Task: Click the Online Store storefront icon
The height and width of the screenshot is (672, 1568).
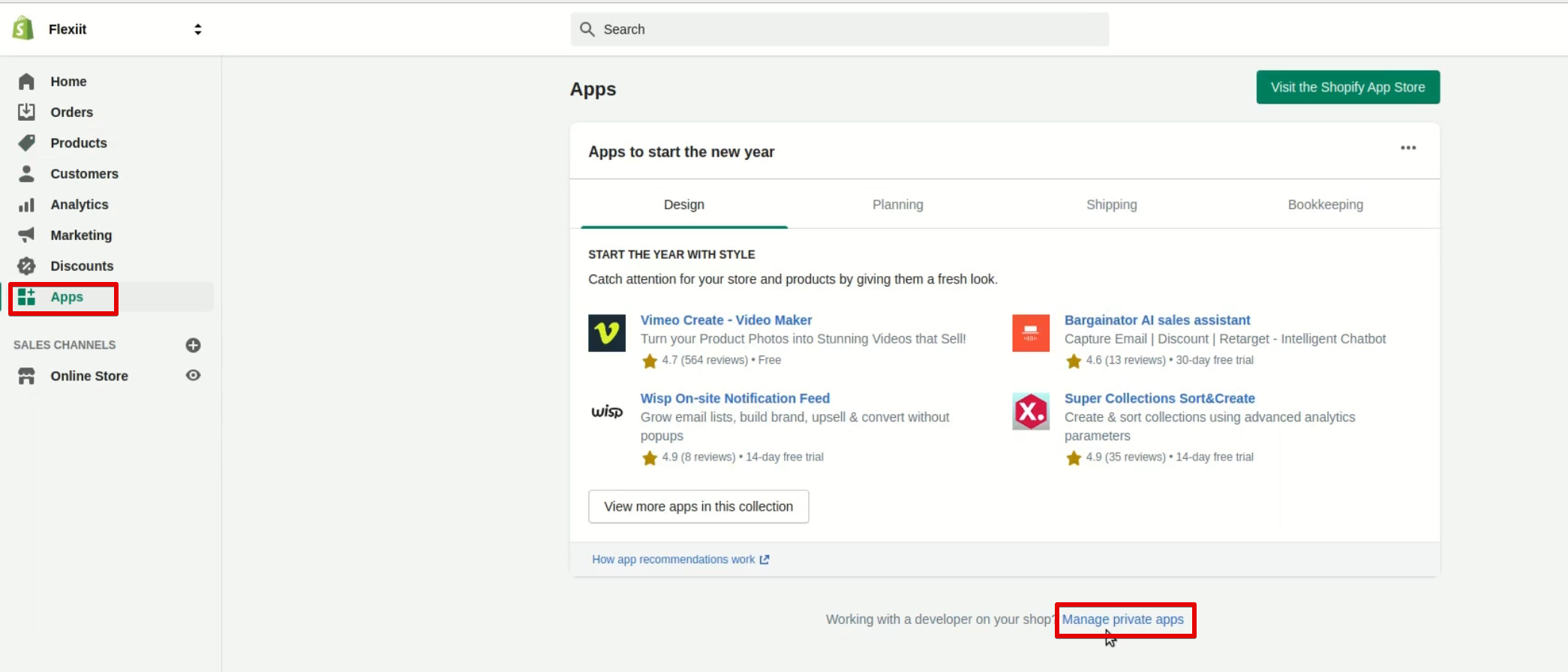Action: (x=26, y=376)
